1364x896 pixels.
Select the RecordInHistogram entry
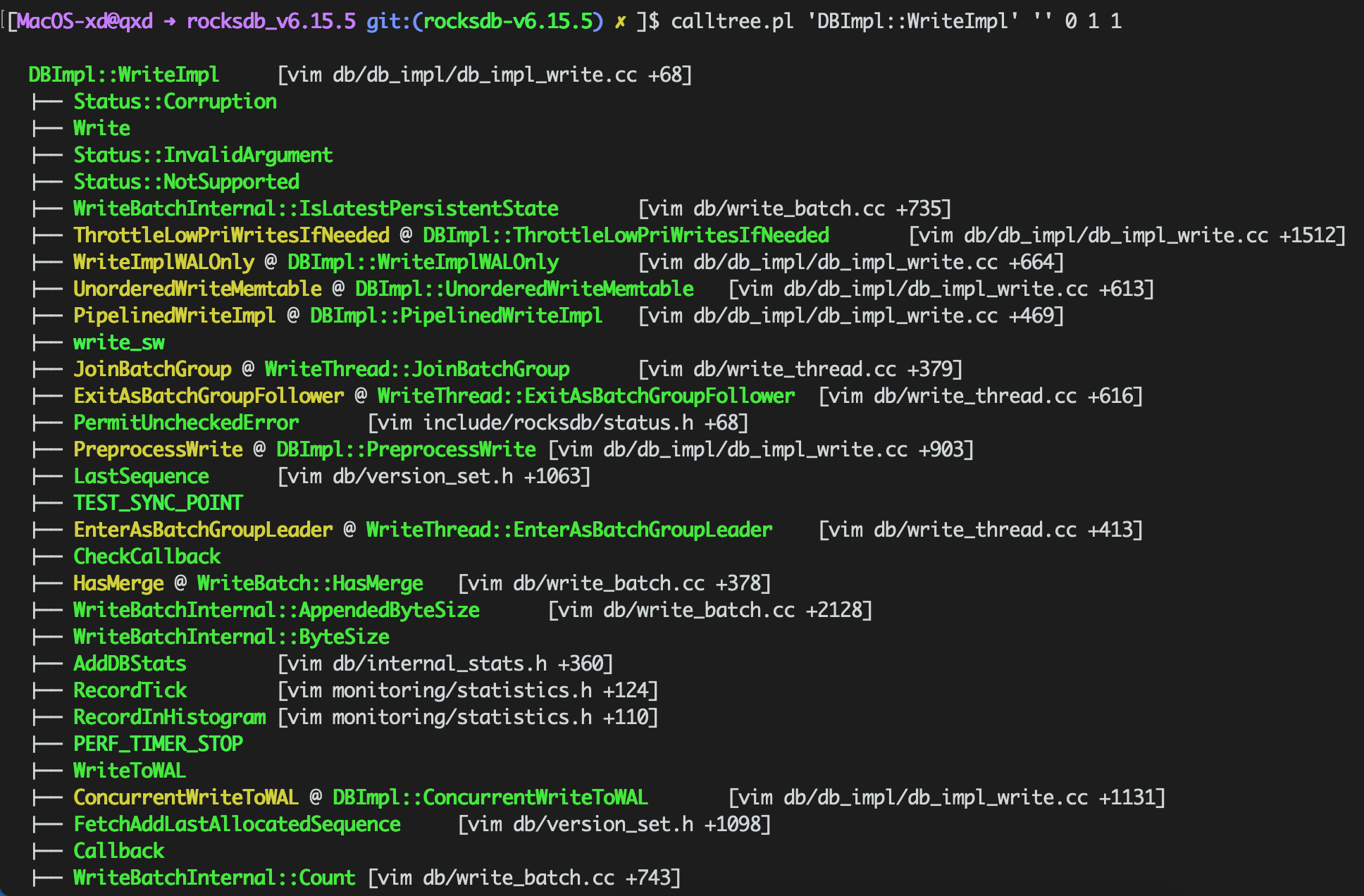click(170, 717)
